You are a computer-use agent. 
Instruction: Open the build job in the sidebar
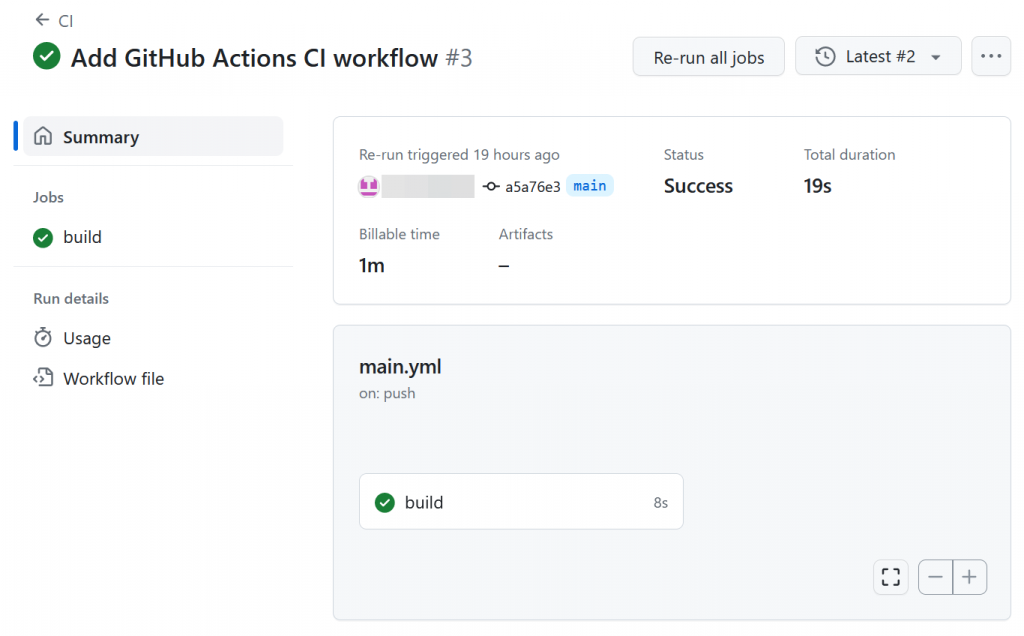click(82, 237)
